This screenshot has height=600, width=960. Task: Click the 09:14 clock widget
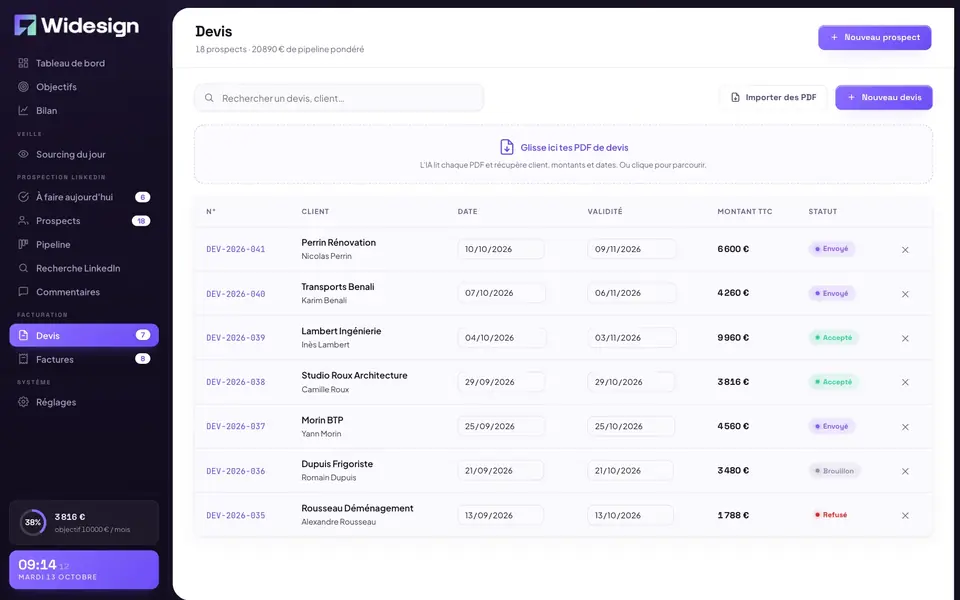[84, 569]
